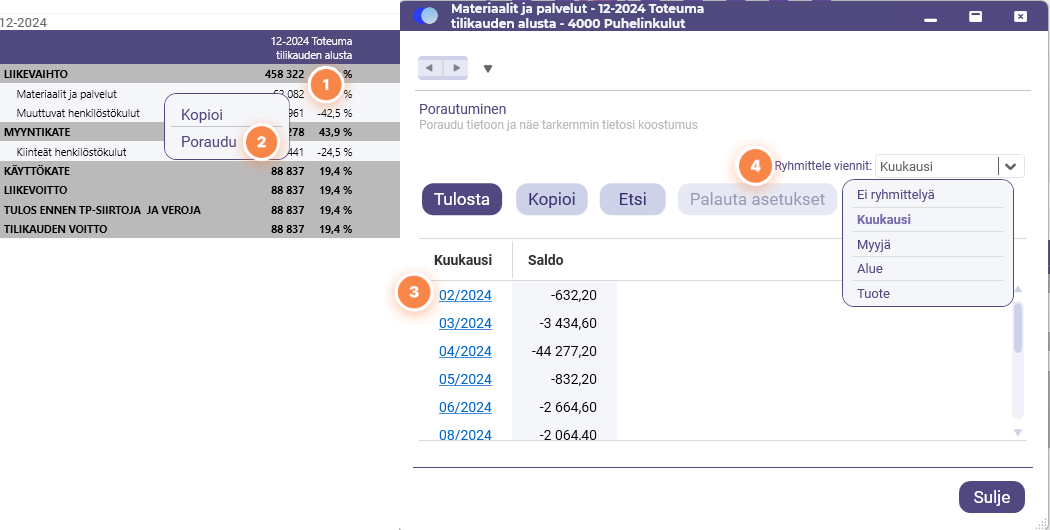Image resolution: width=1050 pixels, height=530 pixels.
Task: Click Kopioi in the context menu
Action: 202,115
